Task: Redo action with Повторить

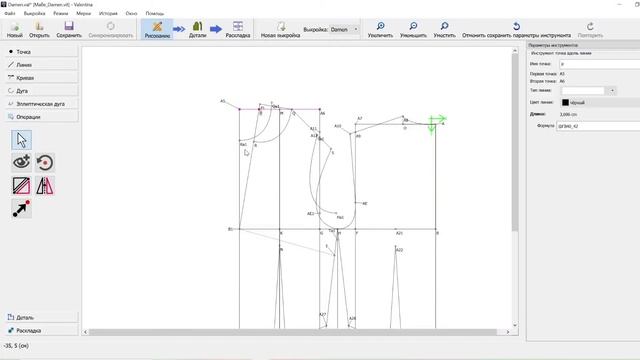Action: 590,30
